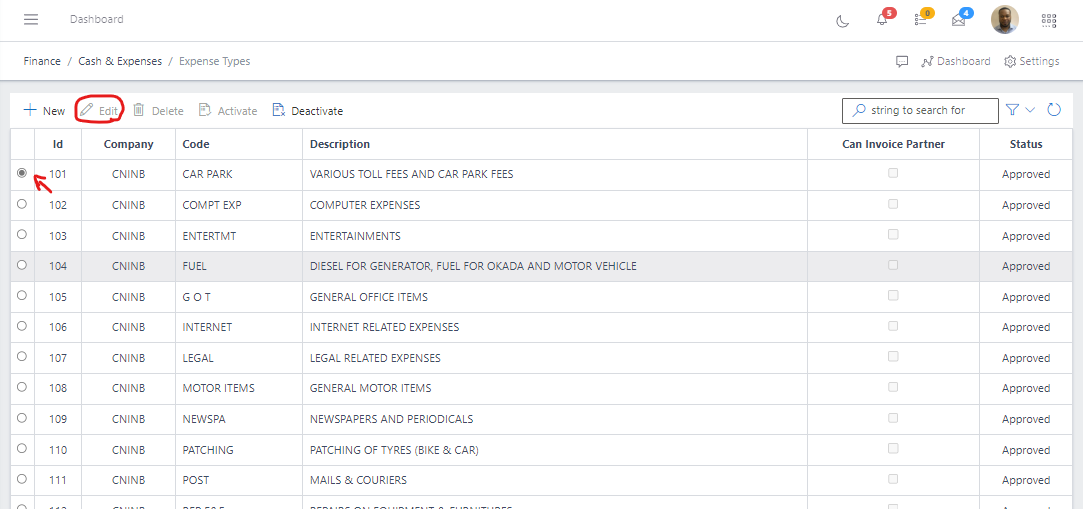The width and height of the screenshot is (1083, 509).
Task: Open the task list icon
Action: 920,20
